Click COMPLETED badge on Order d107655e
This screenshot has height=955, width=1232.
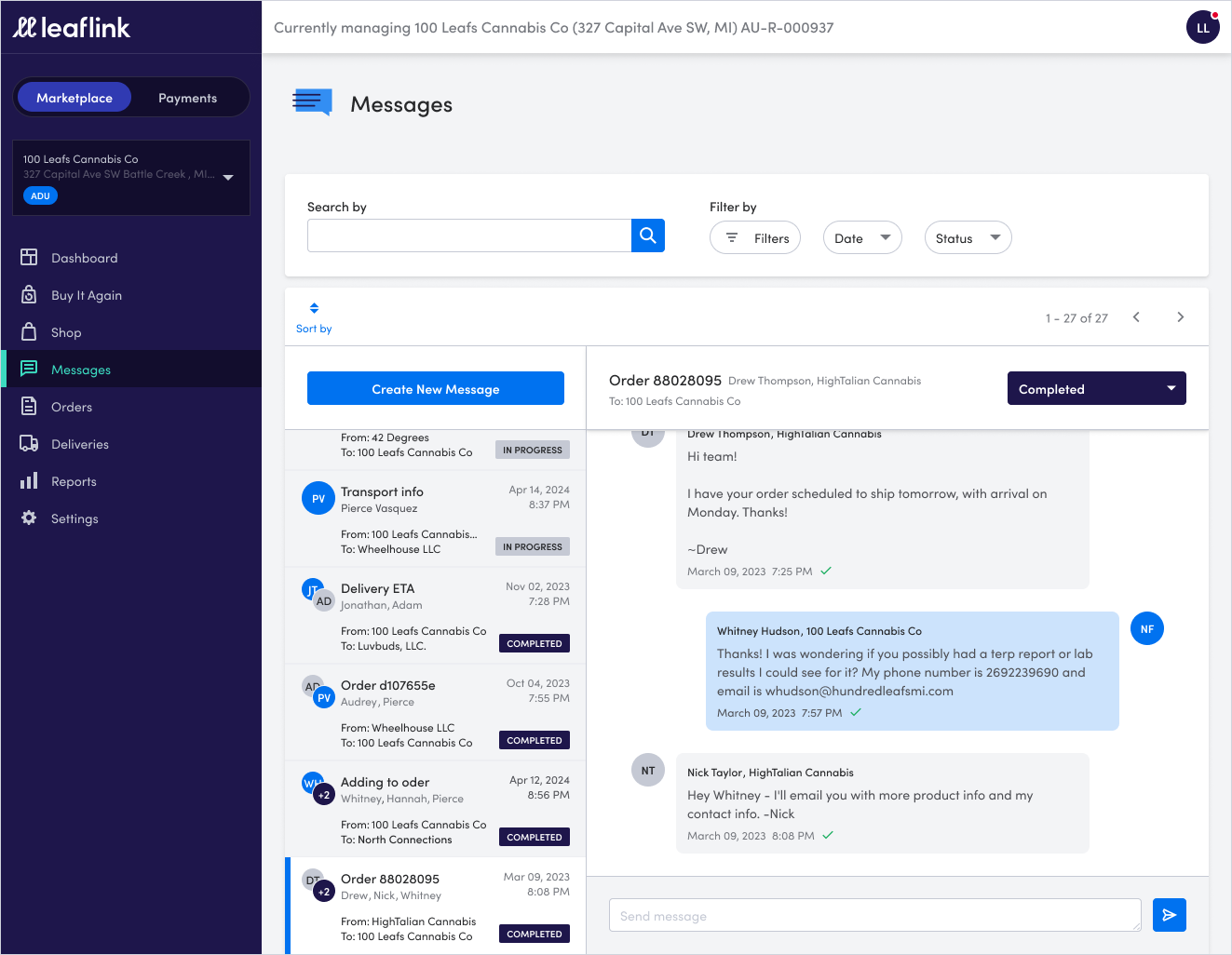(x=535, y=740)
